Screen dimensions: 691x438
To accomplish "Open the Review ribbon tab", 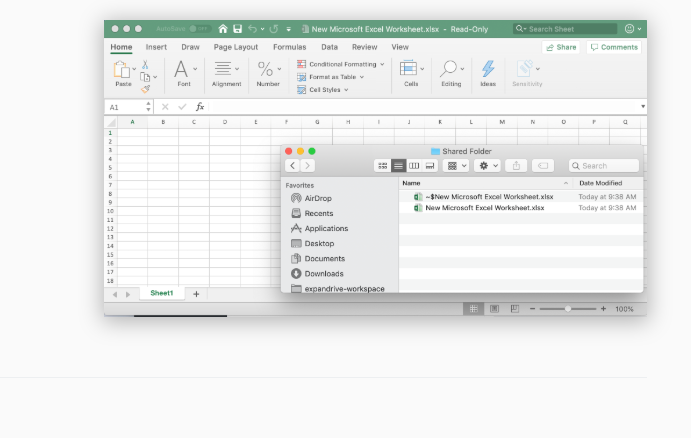I will coord(364,47).
